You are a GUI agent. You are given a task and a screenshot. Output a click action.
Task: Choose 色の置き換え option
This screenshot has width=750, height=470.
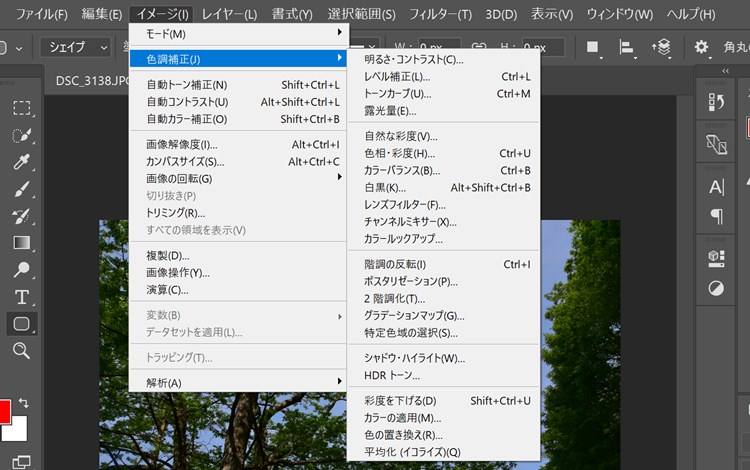pos(445,436)
